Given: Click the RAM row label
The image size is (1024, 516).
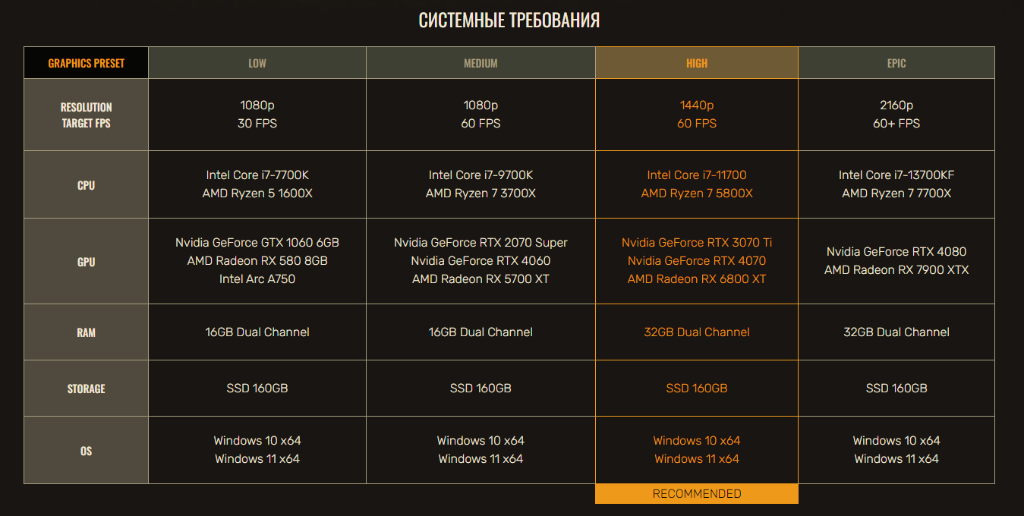Looking at the screenshot, I should pos(86,332).
